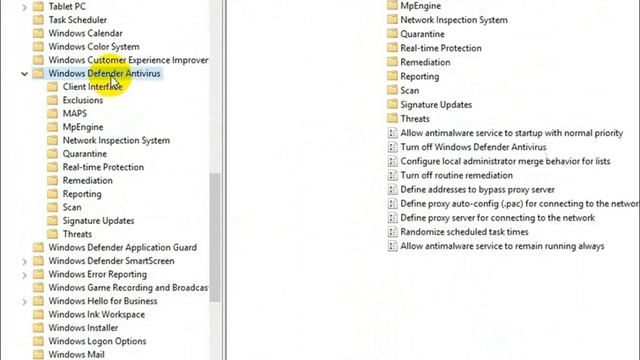Screen dimensions: 640x360
Task: Expand the Tablet PC tree node
Action: (24, 7)
